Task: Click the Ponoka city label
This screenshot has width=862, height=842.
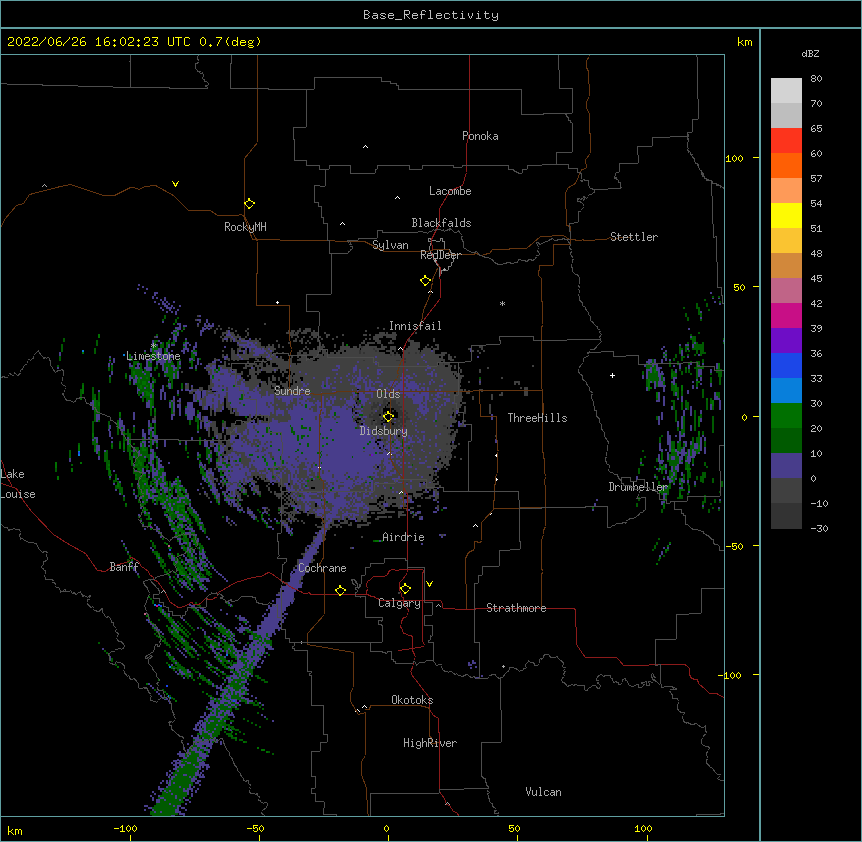Action: 480,136
